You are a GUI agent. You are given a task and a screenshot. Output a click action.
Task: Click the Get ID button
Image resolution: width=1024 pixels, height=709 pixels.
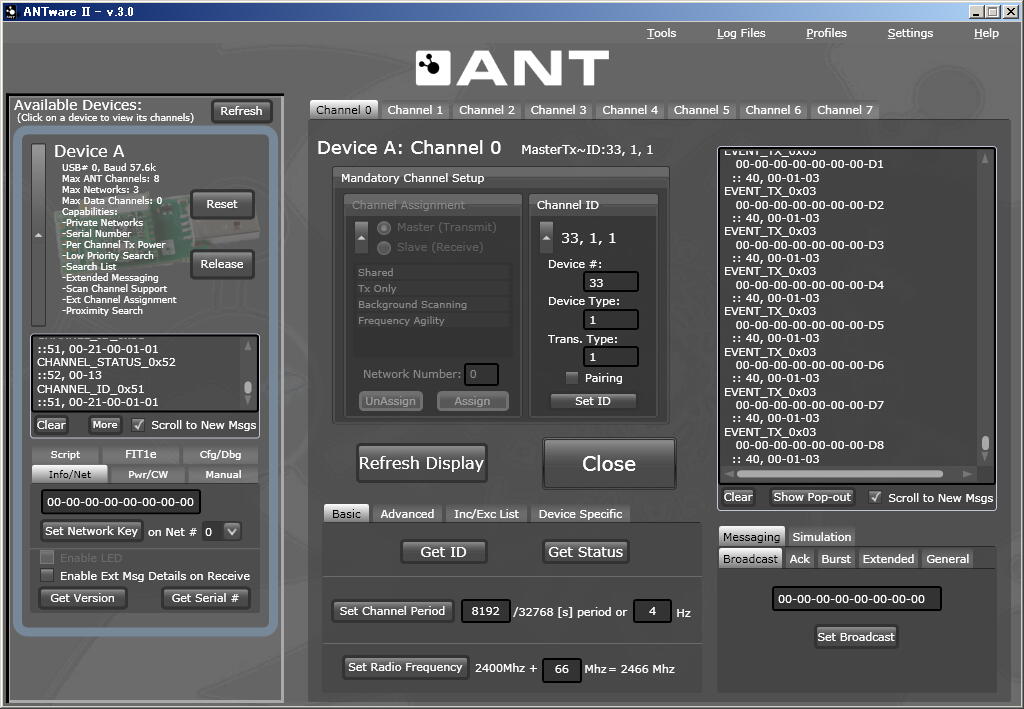tap(443, 552)
